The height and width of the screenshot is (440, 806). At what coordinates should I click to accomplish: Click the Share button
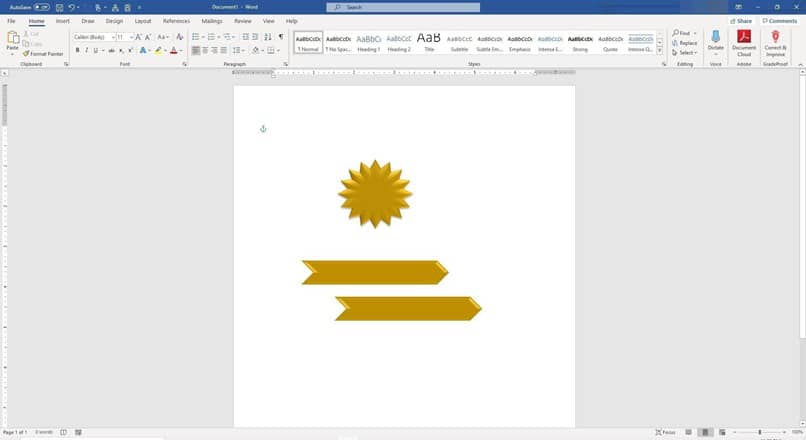[741, 21]
